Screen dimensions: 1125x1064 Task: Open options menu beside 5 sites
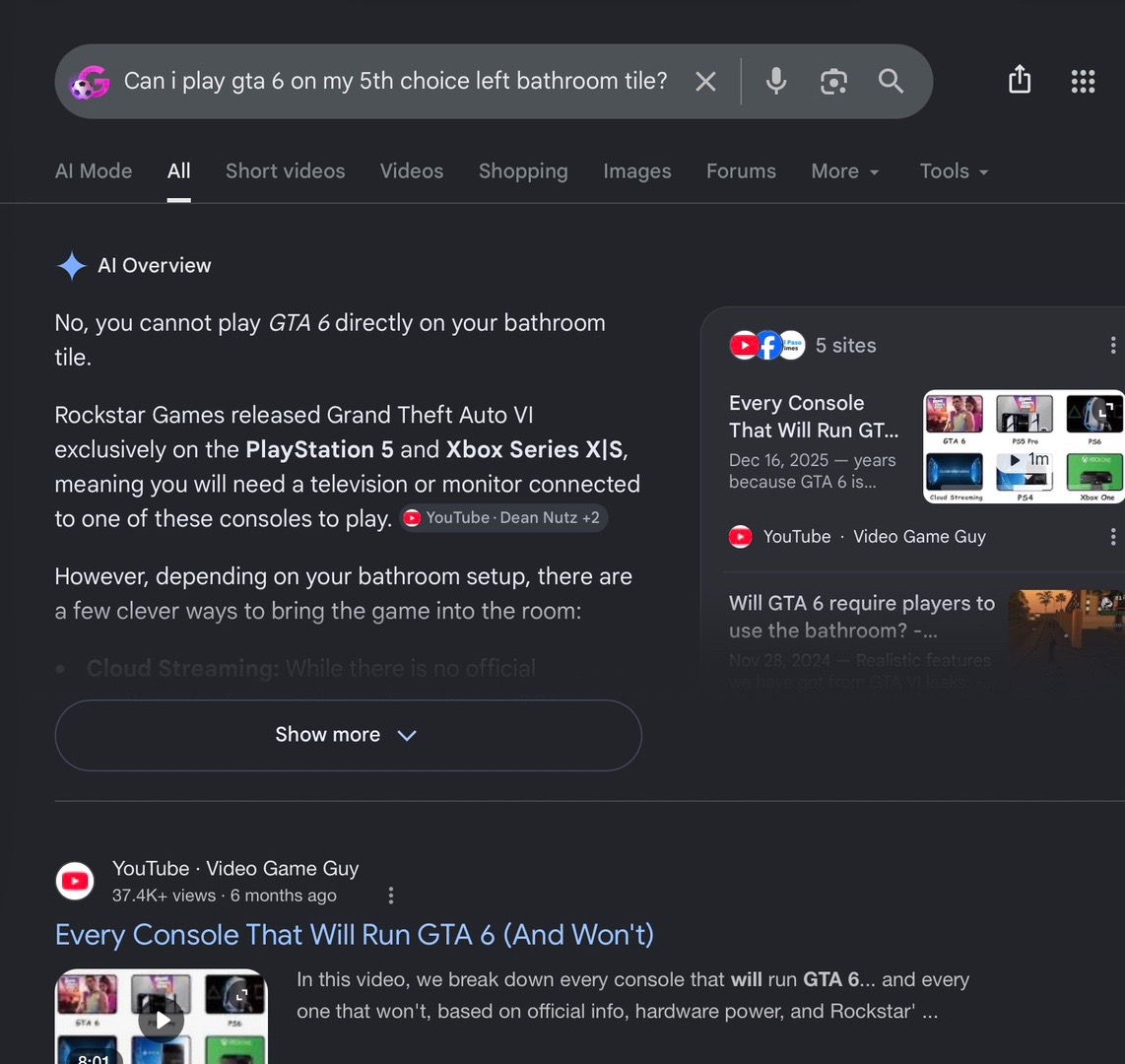(1113, 345)
